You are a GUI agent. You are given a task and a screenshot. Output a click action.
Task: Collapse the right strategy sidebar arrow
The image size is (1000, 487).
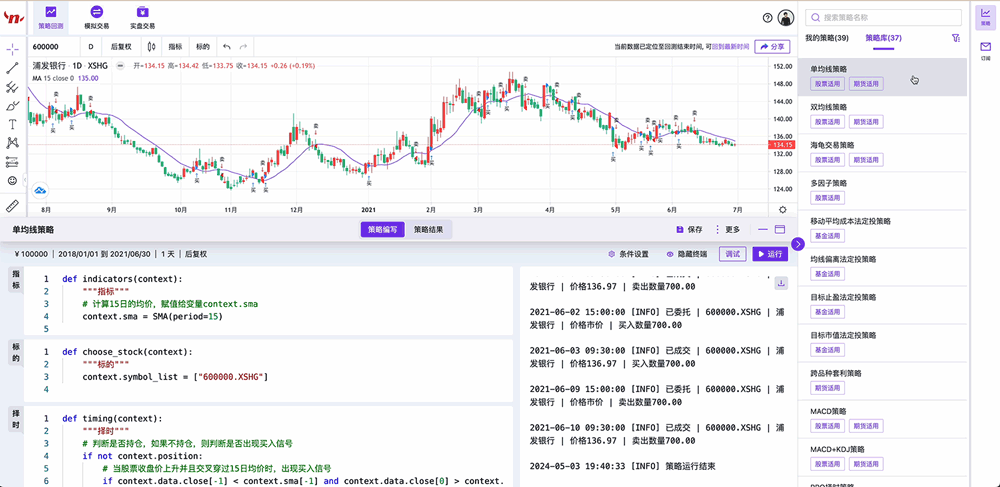(797, 244)
